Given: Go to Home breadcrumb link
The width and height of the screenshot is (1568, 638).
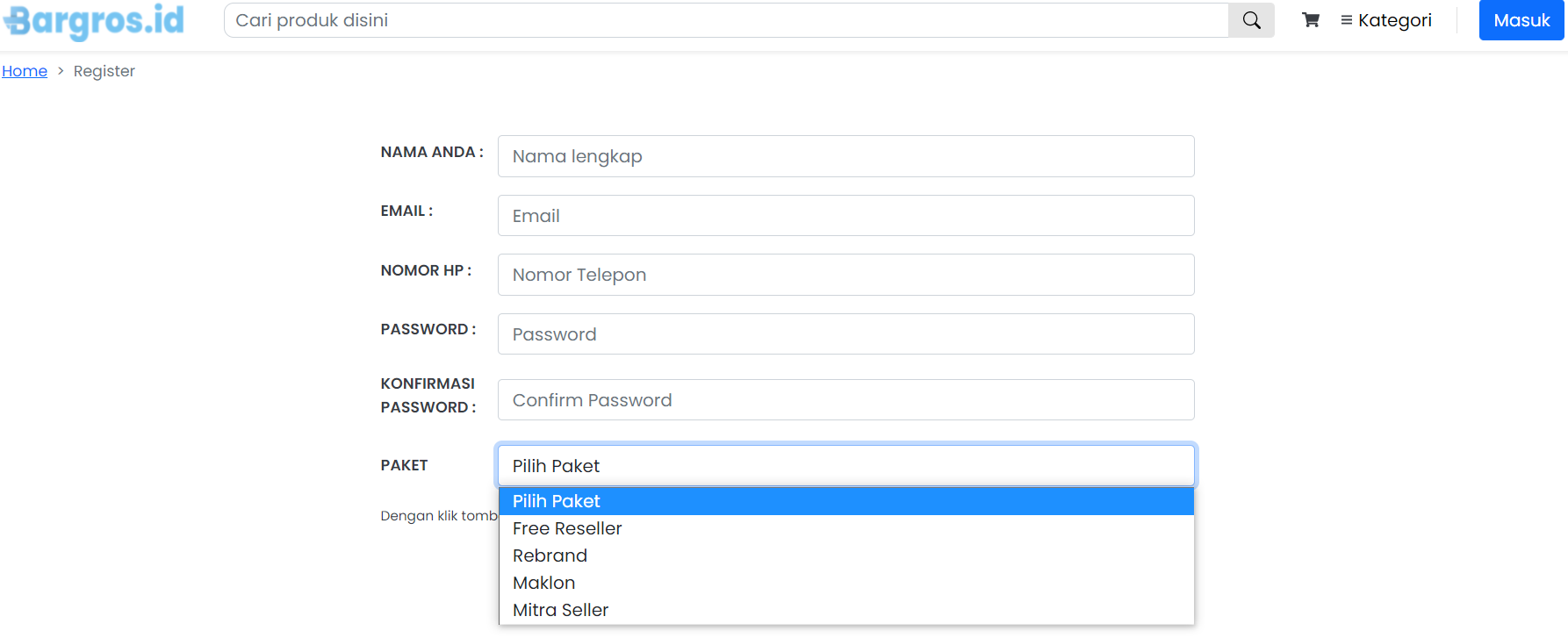Looking at the screenshot, I should coord(25,71).
